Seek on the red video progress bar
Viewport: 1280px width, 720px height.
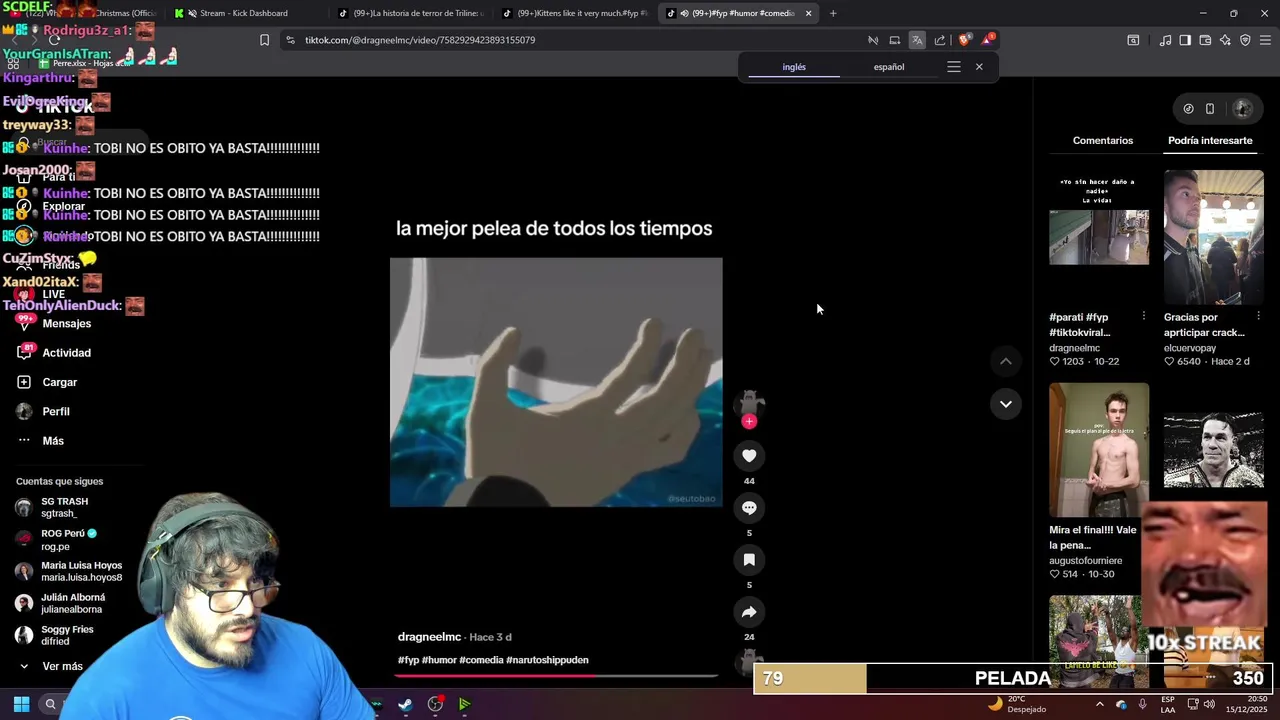556,676
